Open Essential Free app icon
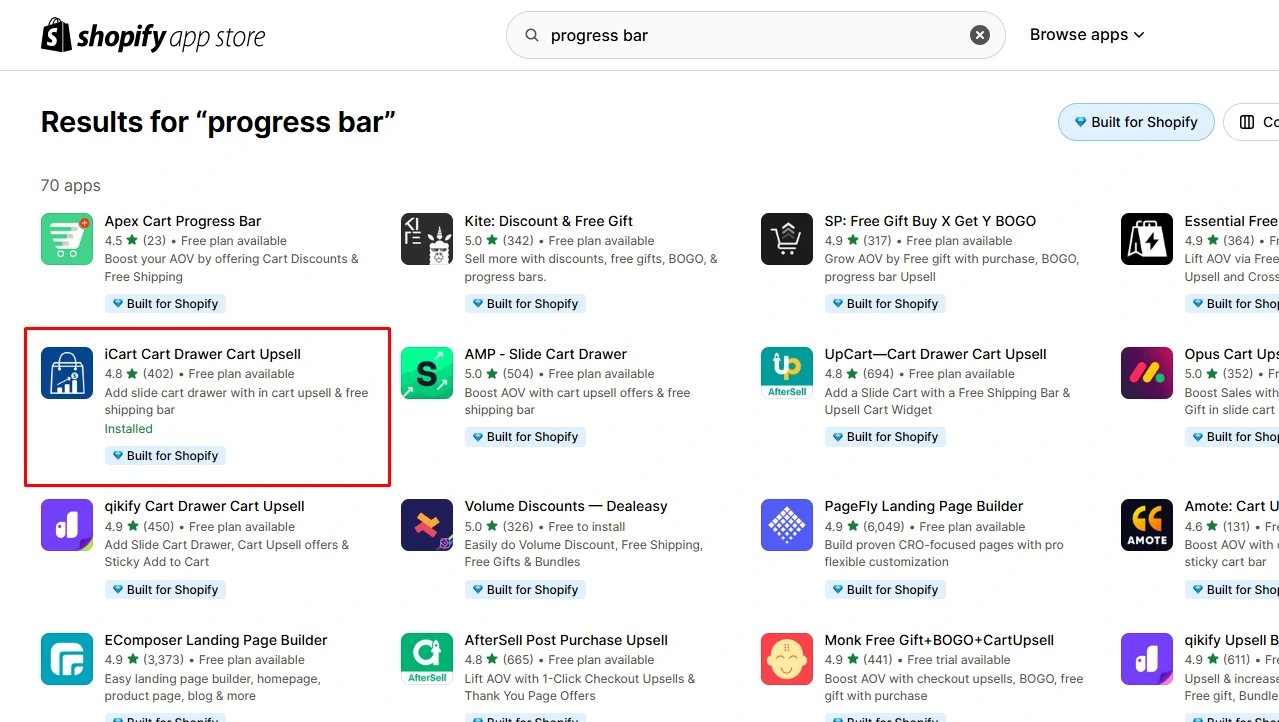1279x722 pixels. tap(1147, 239)
